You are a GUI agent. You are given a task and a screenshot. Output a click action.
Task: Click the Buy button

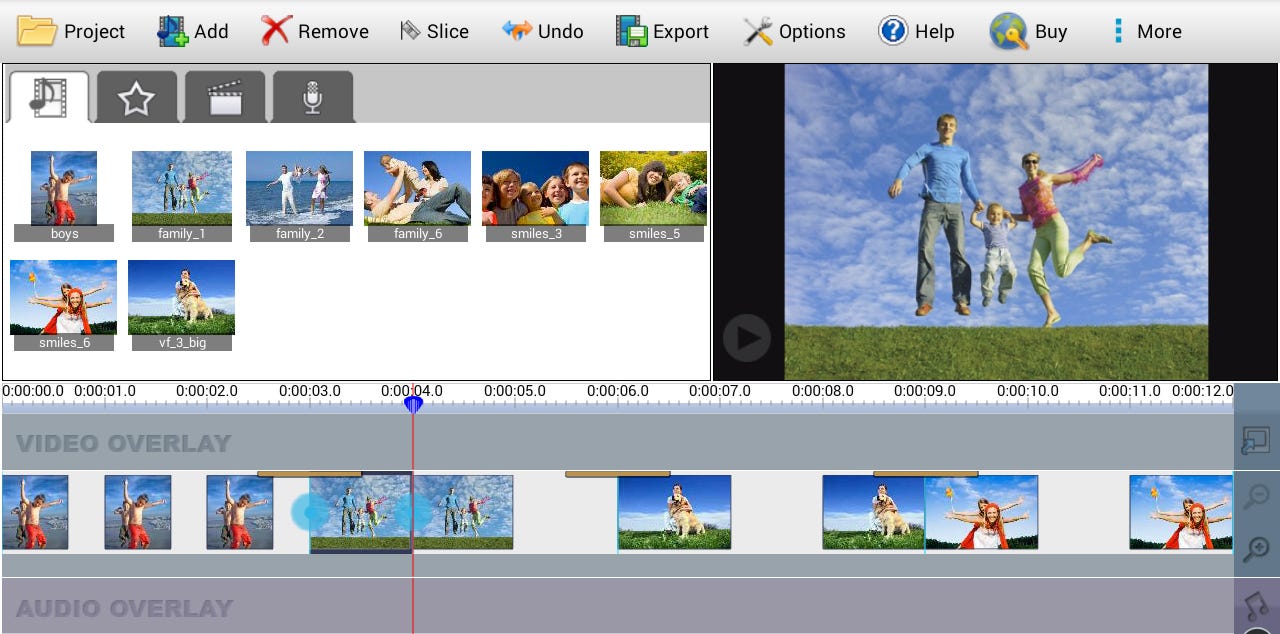pos(1029,31)
